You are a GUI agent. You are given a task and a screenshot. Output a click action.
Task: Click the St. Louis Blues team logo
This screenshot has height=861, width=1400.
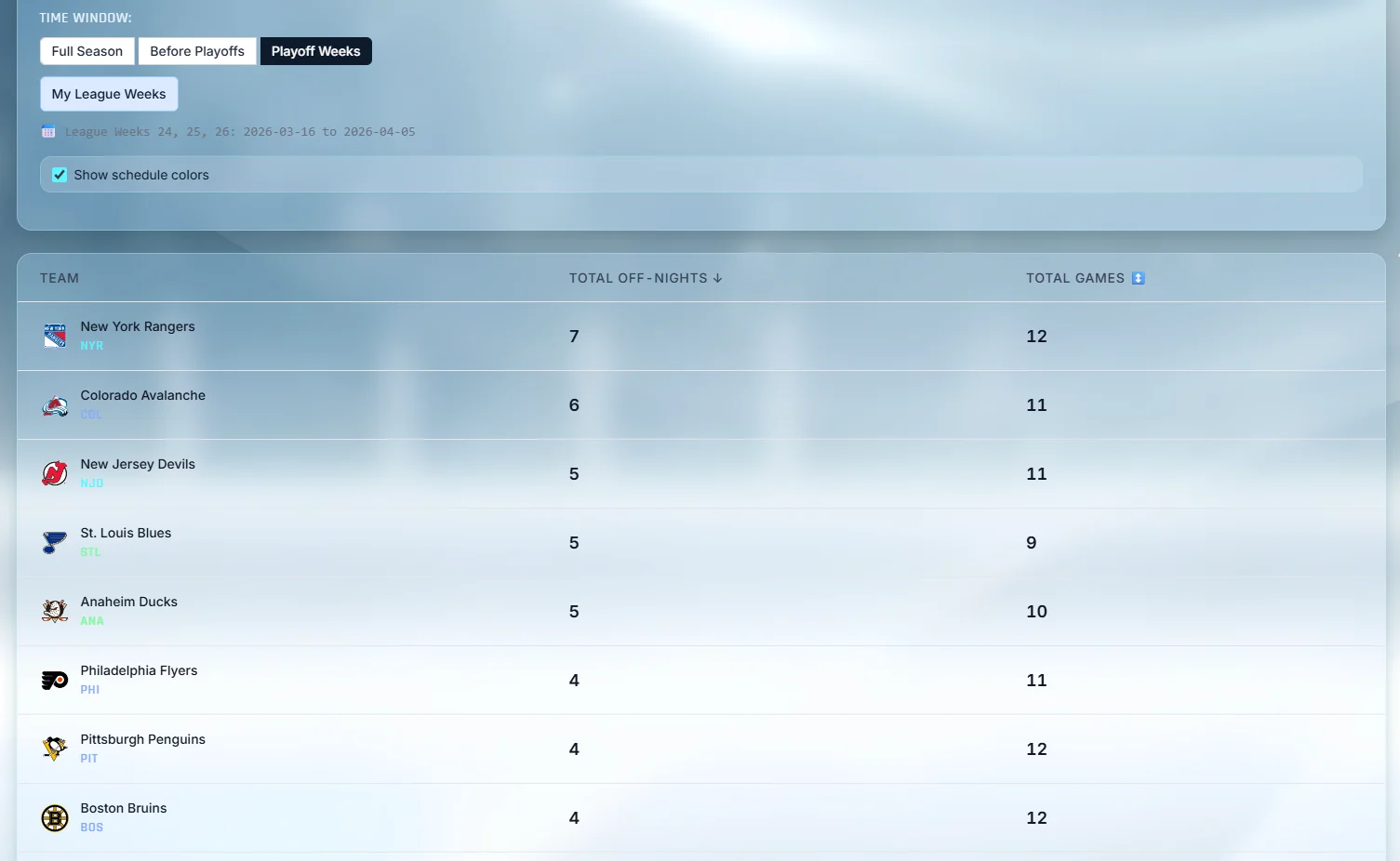(x=55, y=542)
